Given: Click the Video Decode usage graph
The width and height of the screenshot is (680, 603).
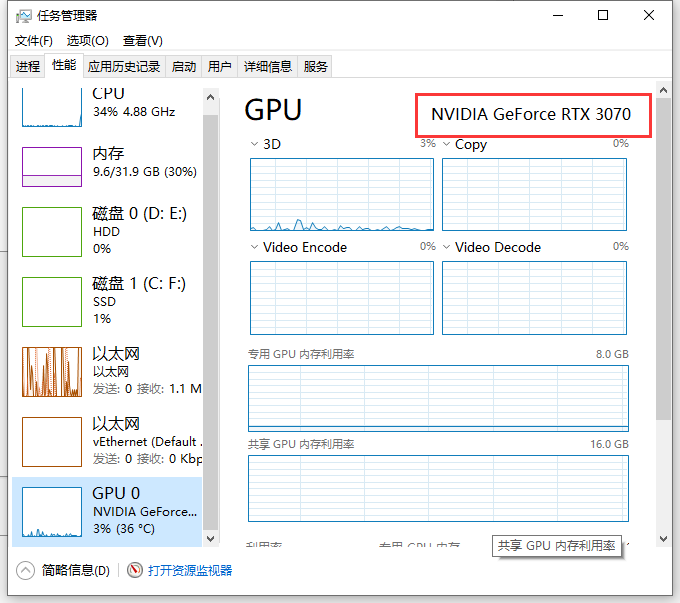Looking at the screenshot, I should [x=534, y=298].
